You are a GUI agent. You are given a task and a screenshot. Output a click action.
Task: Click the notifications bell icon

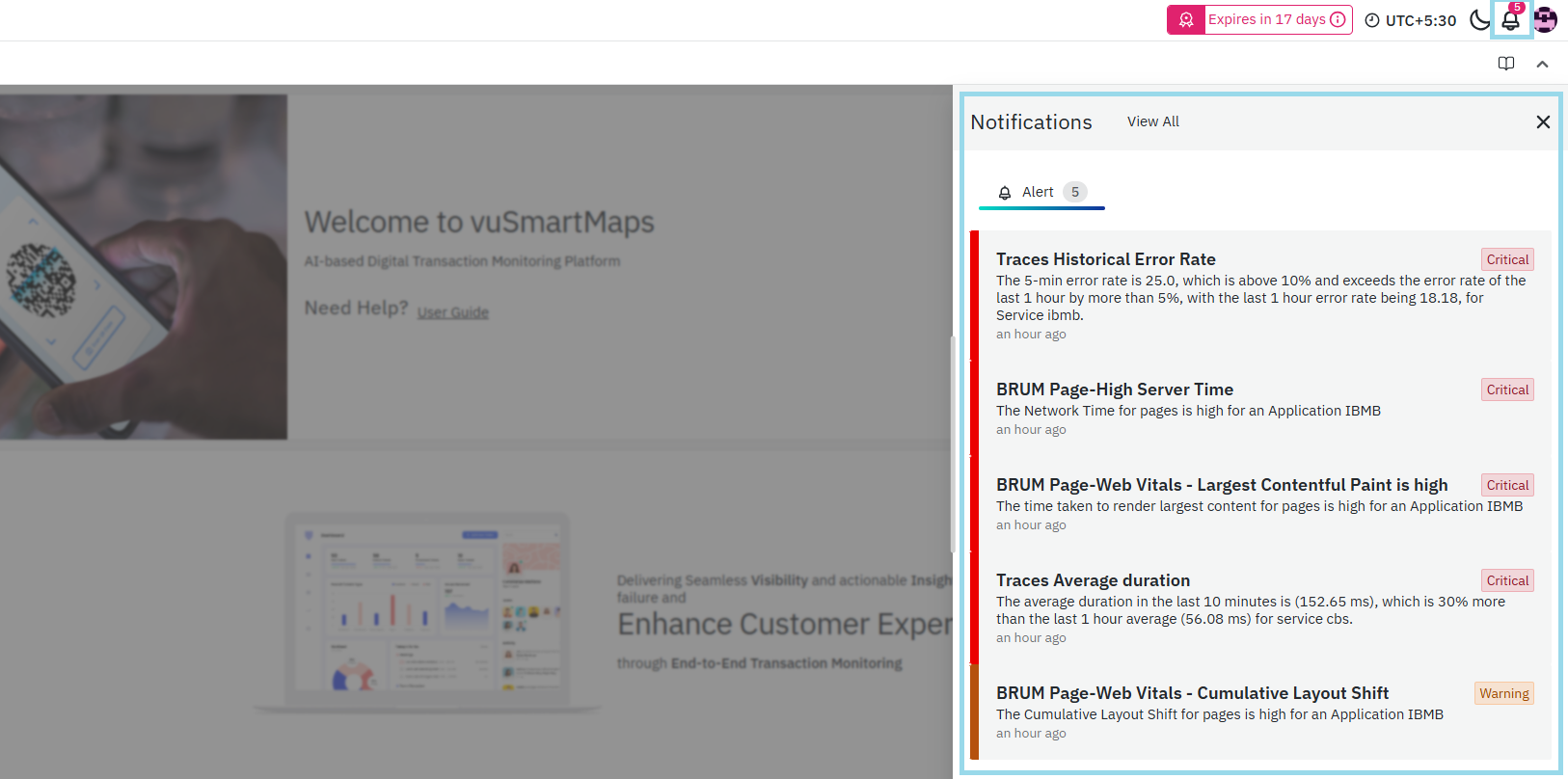pyautogui.click(x=1510, y=19)
